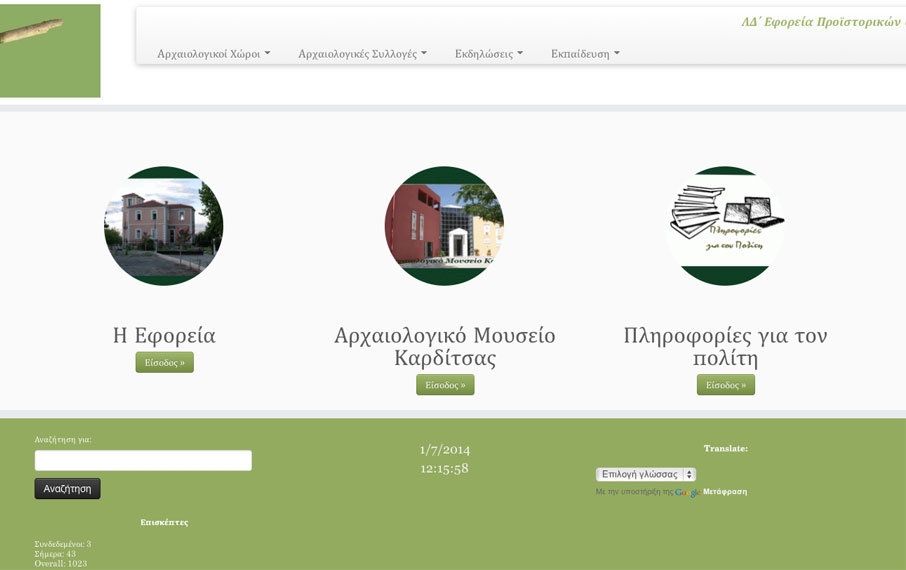The width and height of the screenshot is (906, 570).
Task: Open the Επιλογή γλώσσας language selector
Action: [x=646, y=474]
